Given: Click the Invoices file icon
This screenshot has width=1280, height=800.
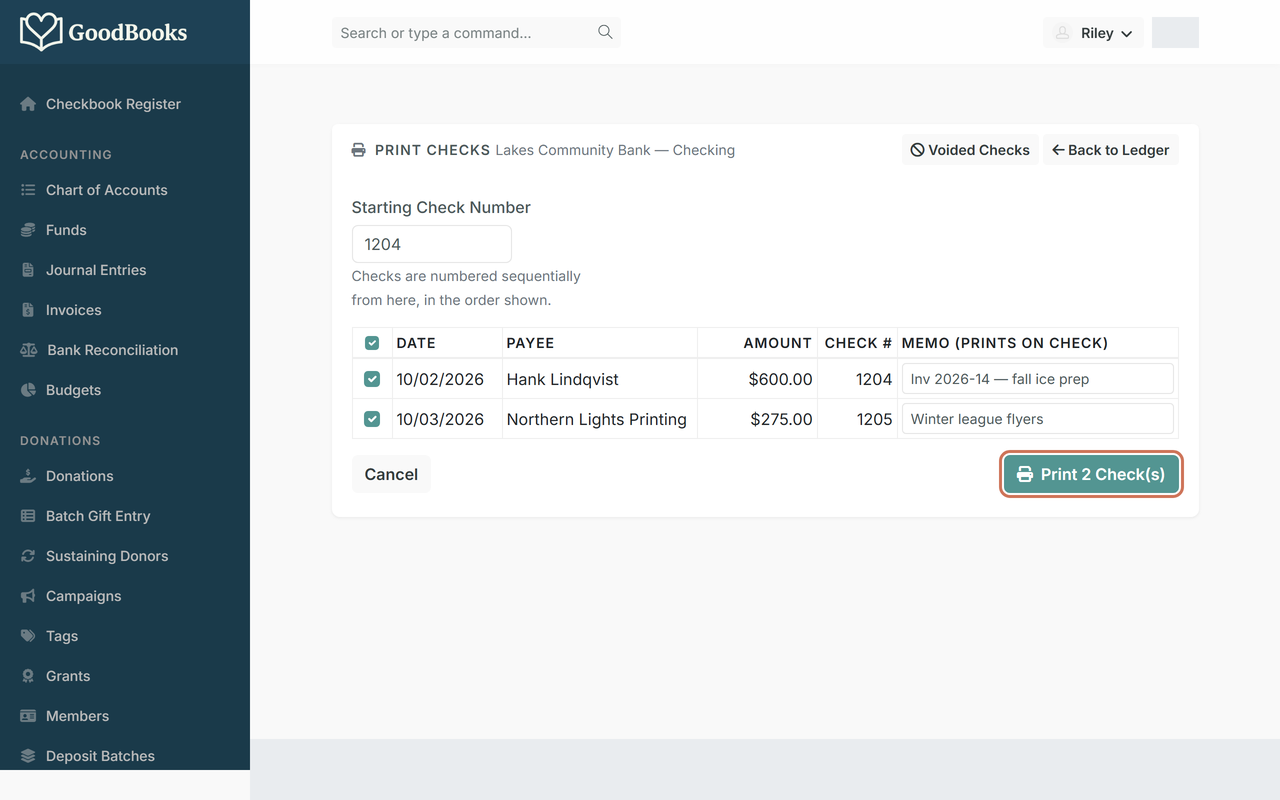Looking at the screenshot, I should (x=28, y=310).
